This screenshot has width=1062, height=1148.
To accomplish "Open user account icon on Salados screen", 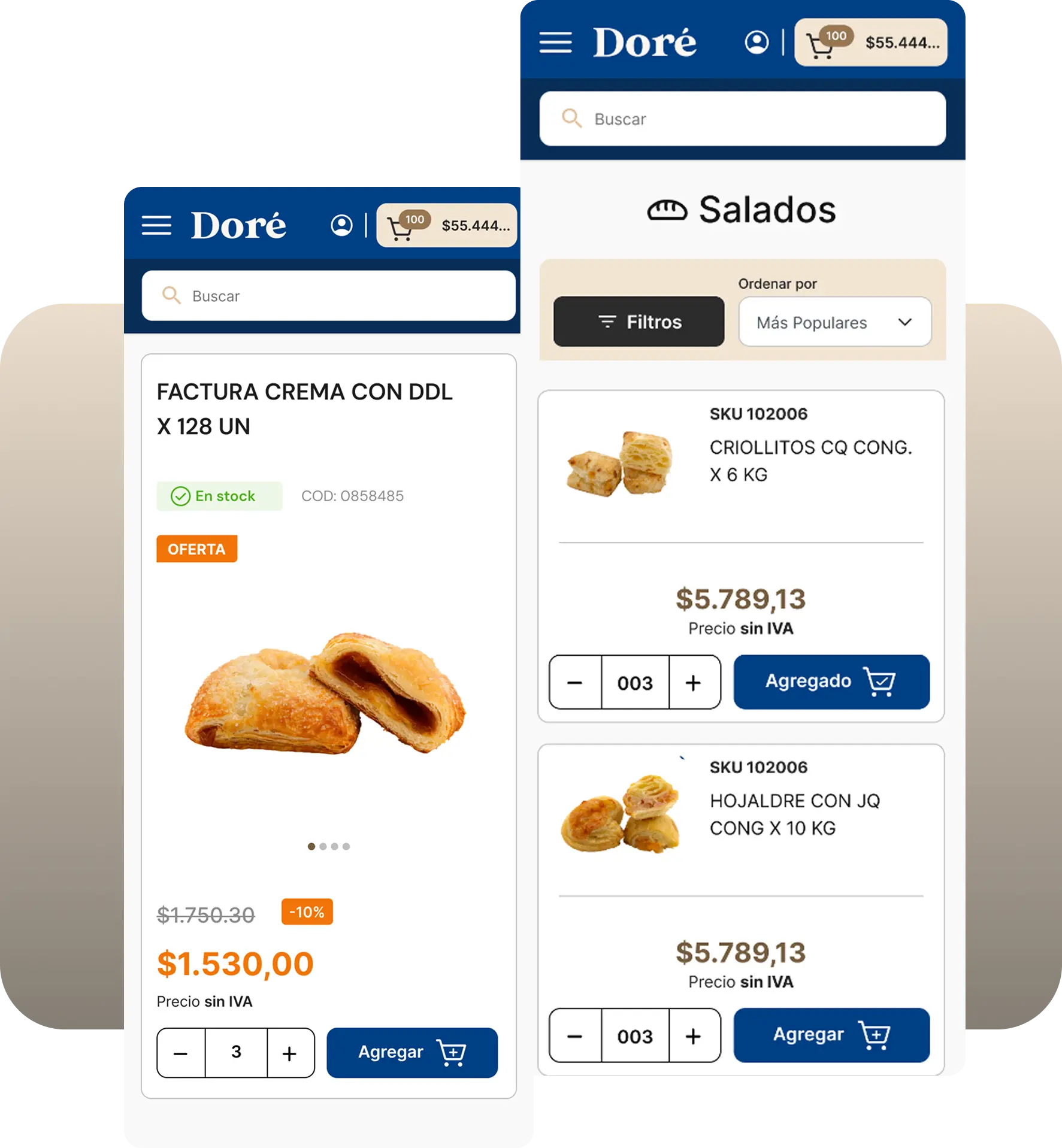I will pos(757,43).
